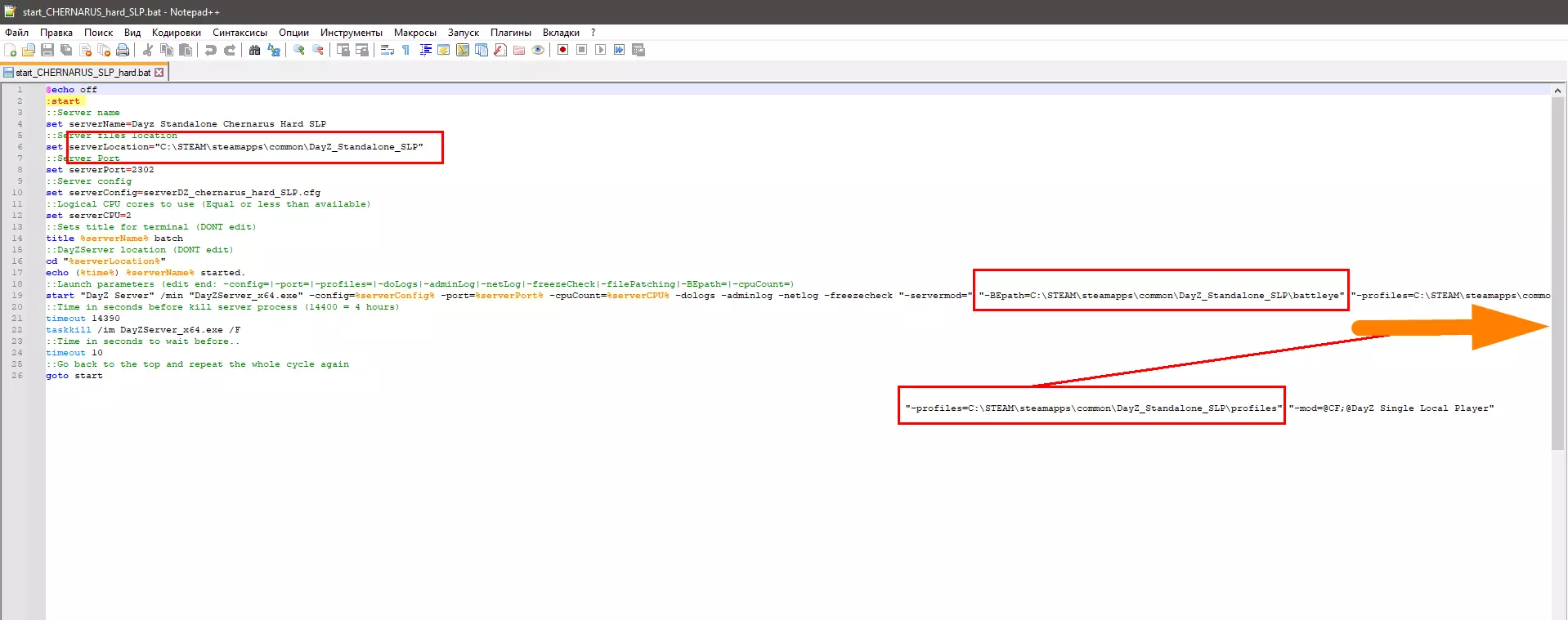Screen dimensions: 1568x620
Task: Open the user-defined language icon
Action: click(444, 50)
